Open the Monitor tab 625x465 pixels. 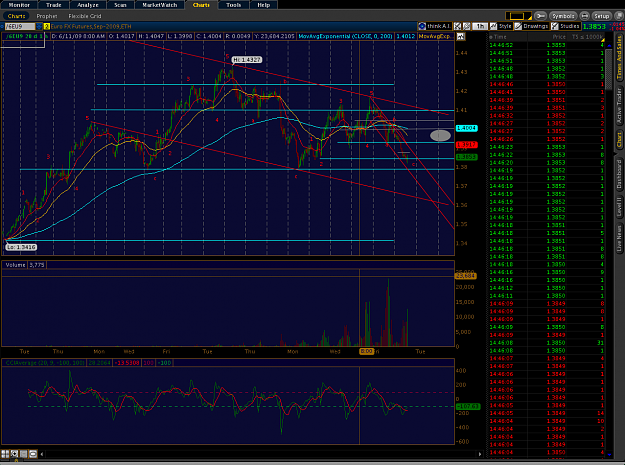click(x=19, y=5)
